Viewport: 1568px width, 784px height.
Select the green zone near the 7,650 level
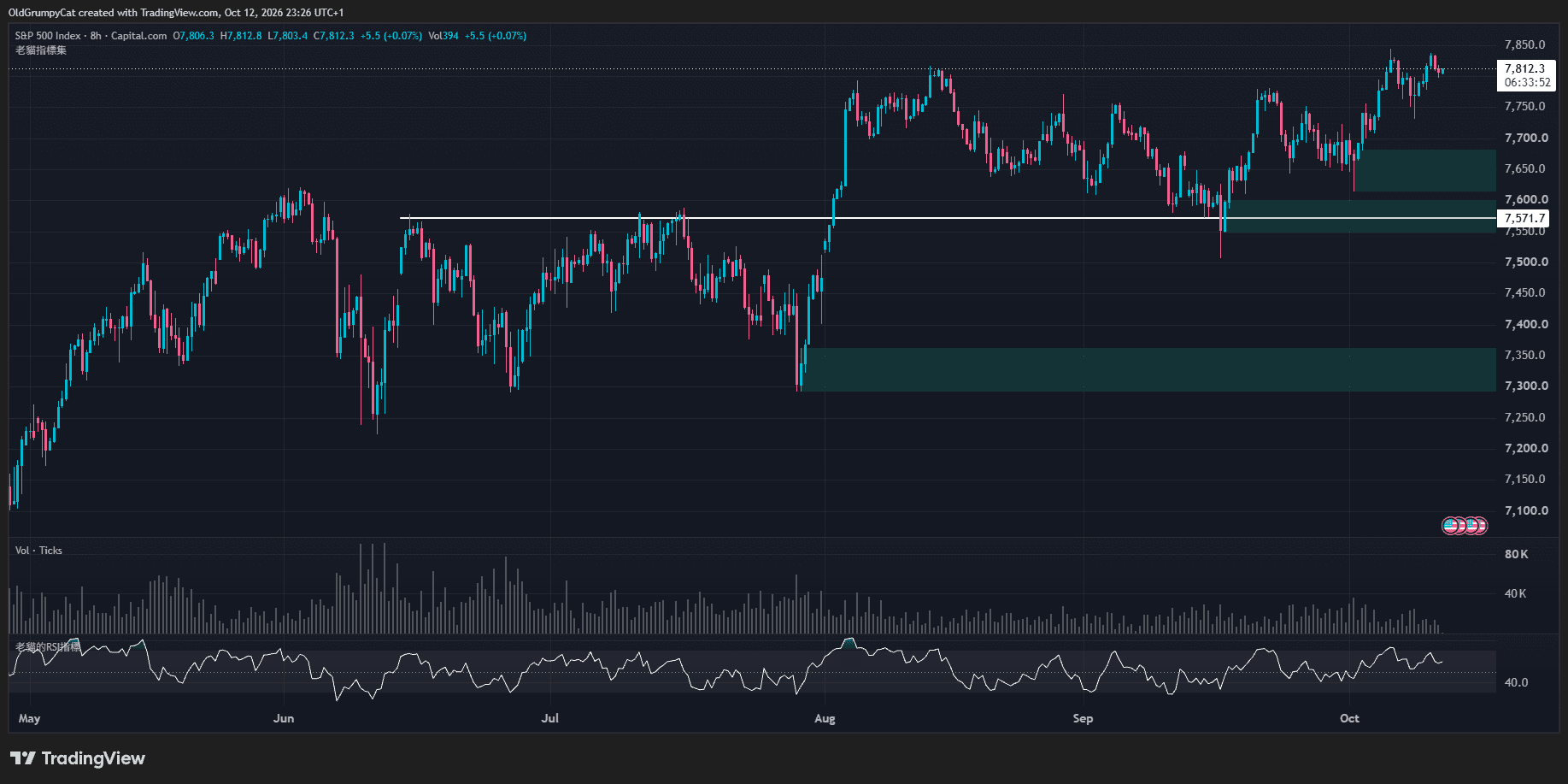pos(1425,171)
